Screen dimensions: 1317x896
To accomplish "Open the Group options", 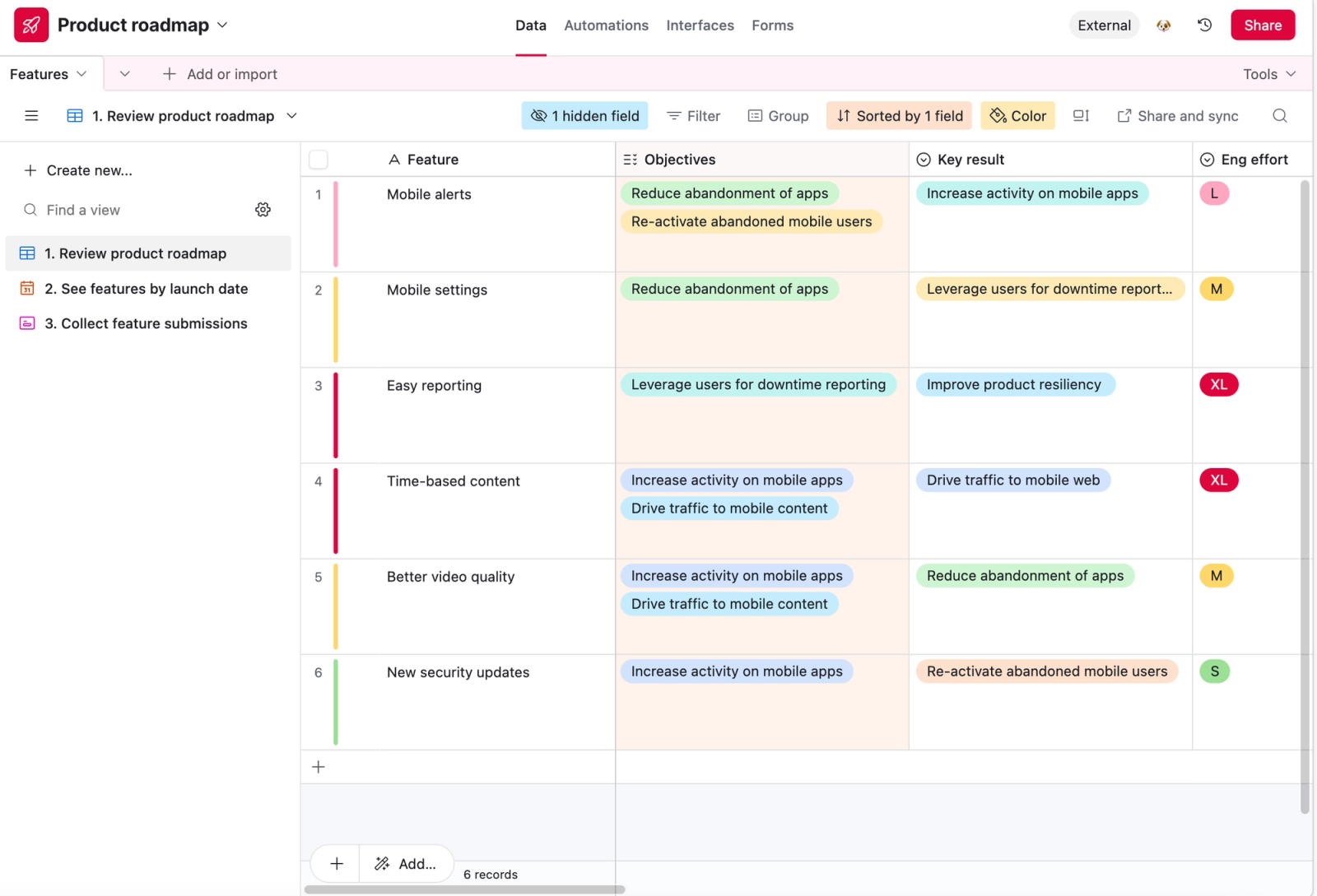I will [x=779, y=116].
